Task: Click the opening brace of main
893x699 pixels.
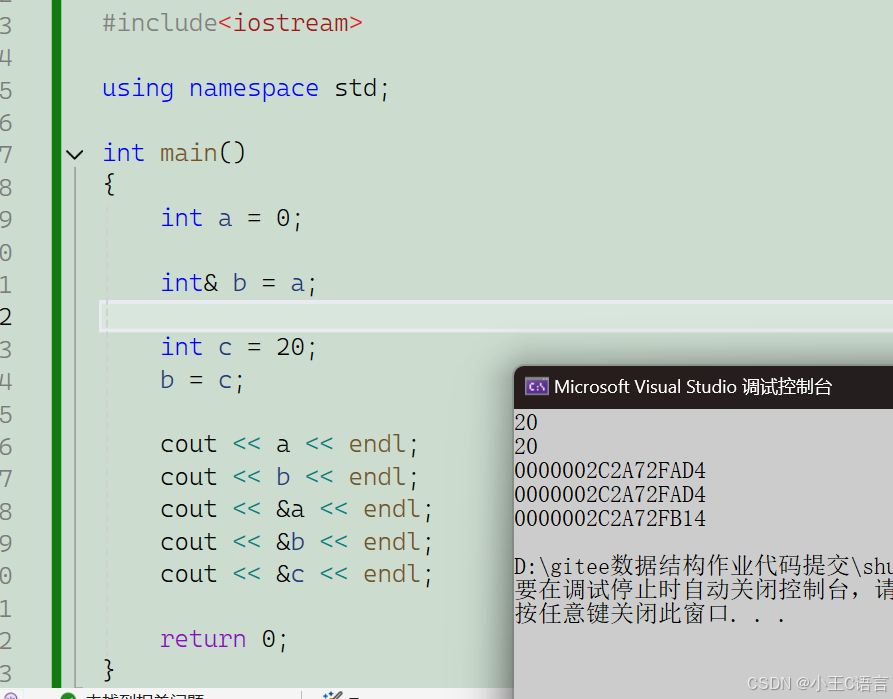Action: [x=109, y=185]
